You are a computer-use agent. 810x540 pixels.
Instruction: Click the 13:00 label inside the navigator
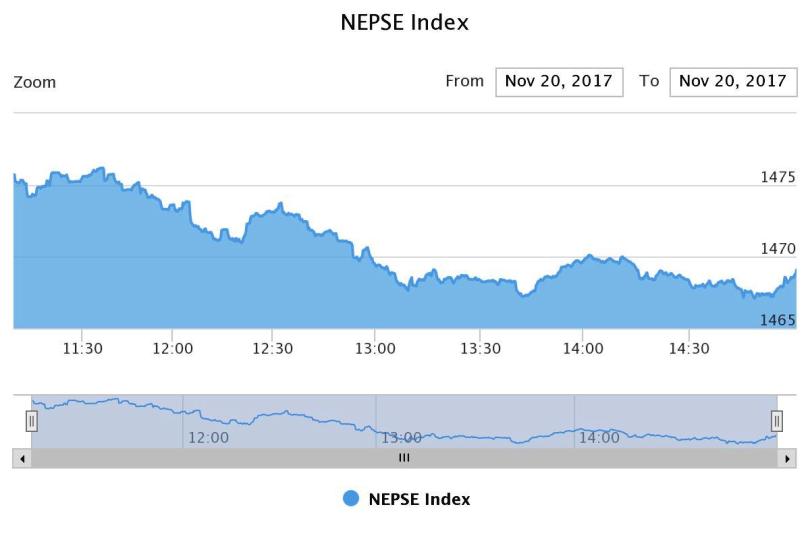[x=401, y=437]
